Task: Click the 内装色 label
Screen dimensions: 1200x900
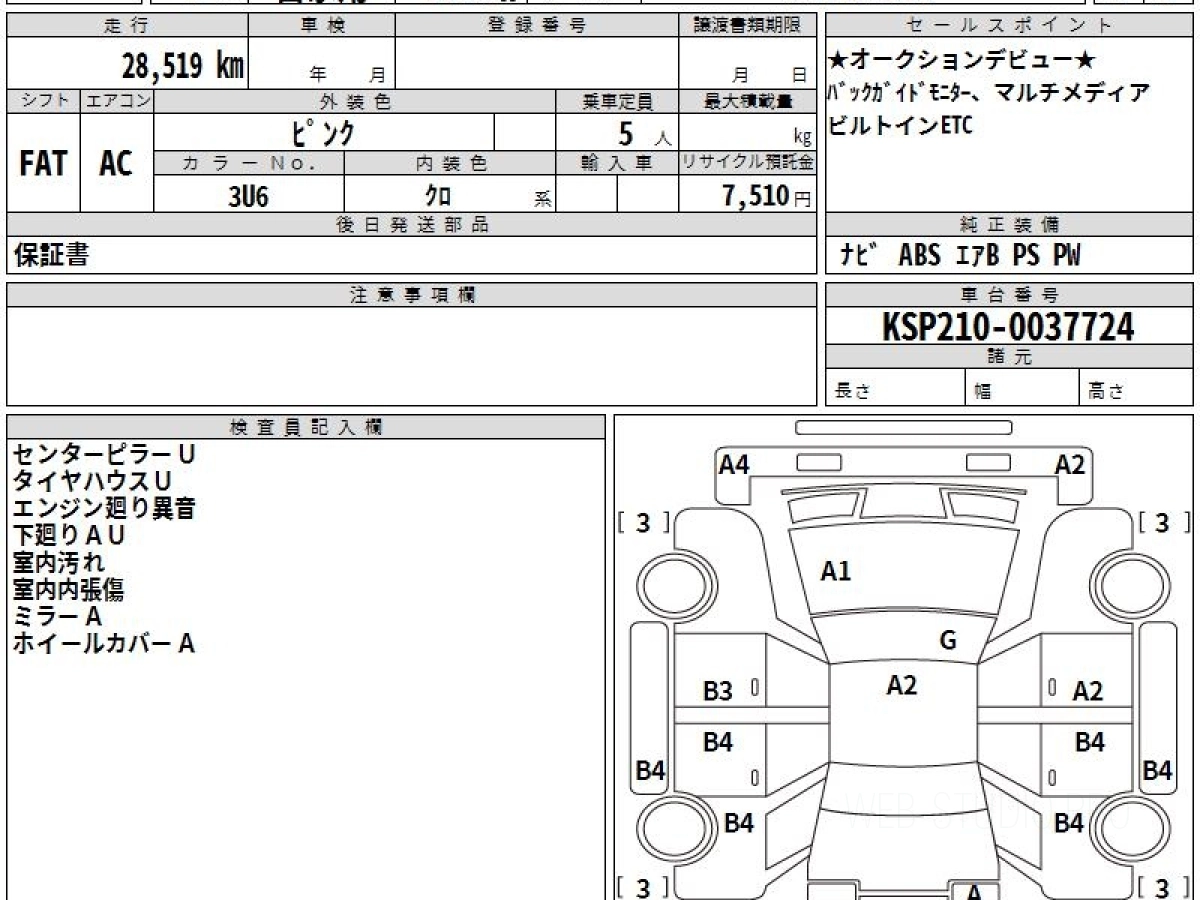Action: 450,163
